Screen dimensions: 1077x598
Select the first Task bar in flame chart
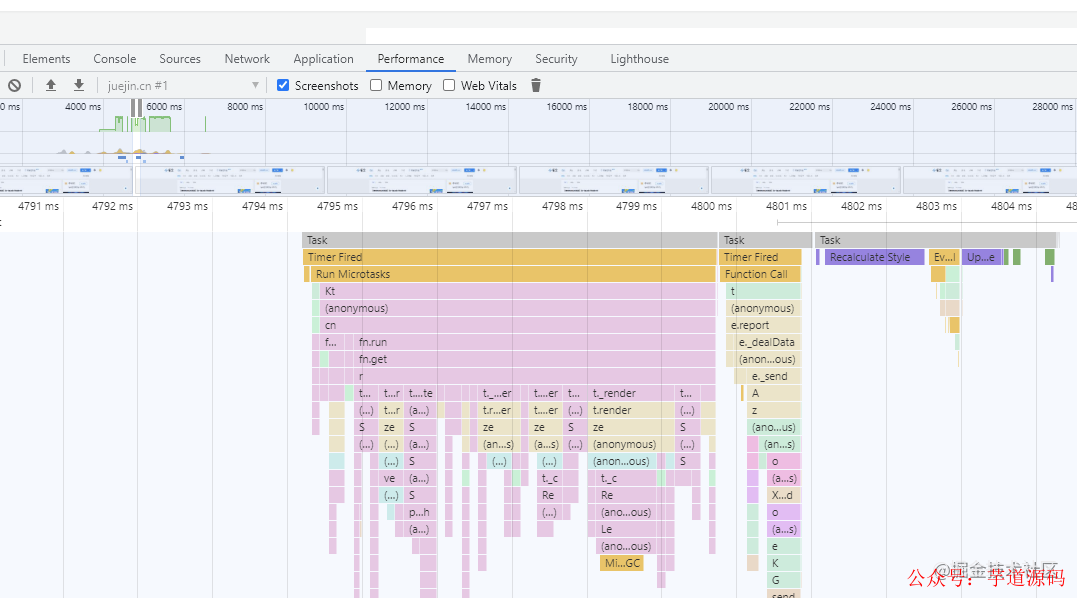[x=510, y=240]
